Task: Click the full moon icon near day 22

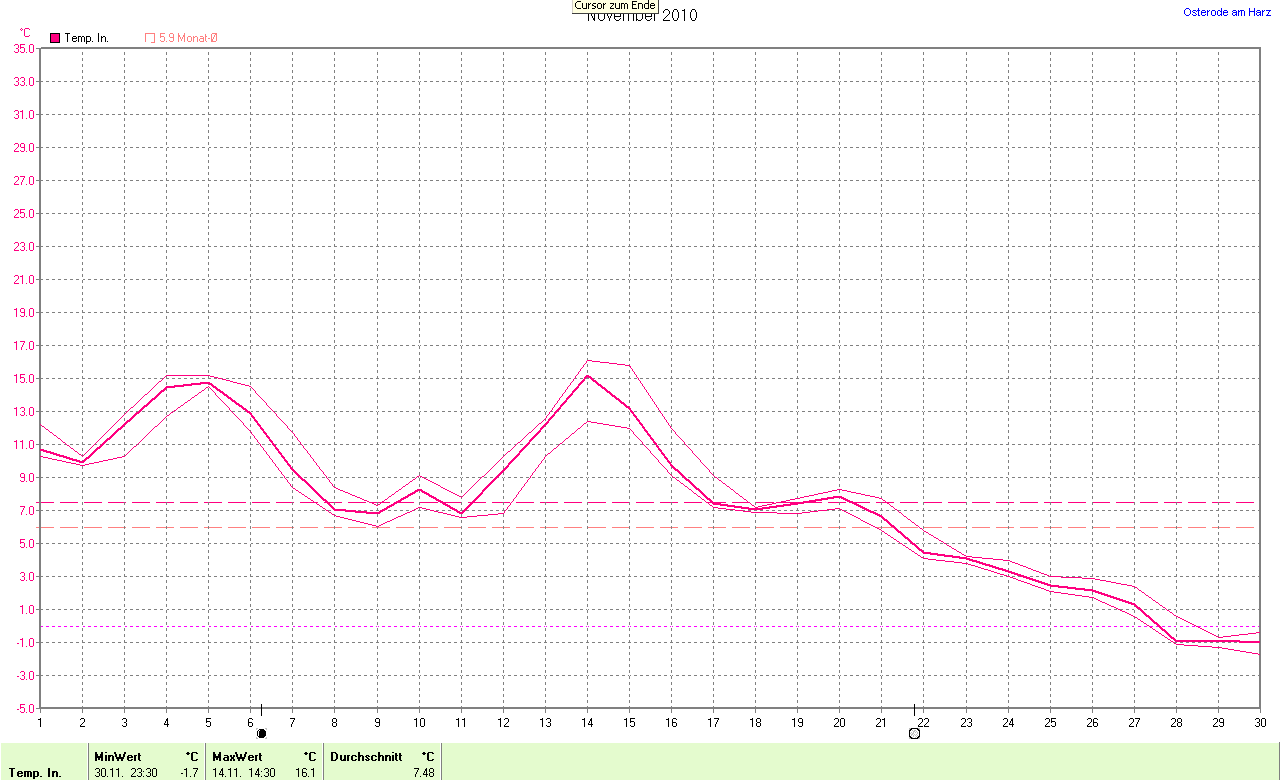Action: [914, 734]
